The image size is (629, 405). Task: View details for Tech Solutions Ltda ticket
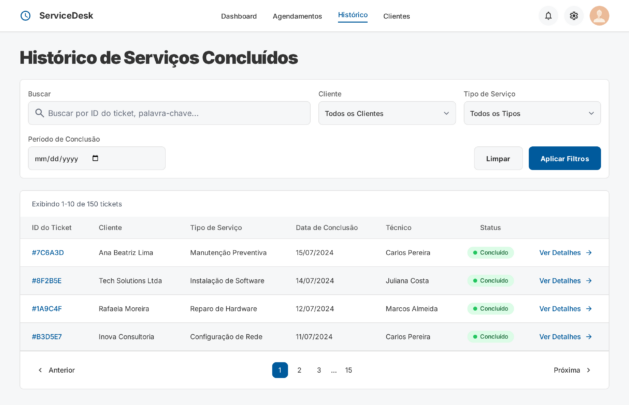(565, 281)
